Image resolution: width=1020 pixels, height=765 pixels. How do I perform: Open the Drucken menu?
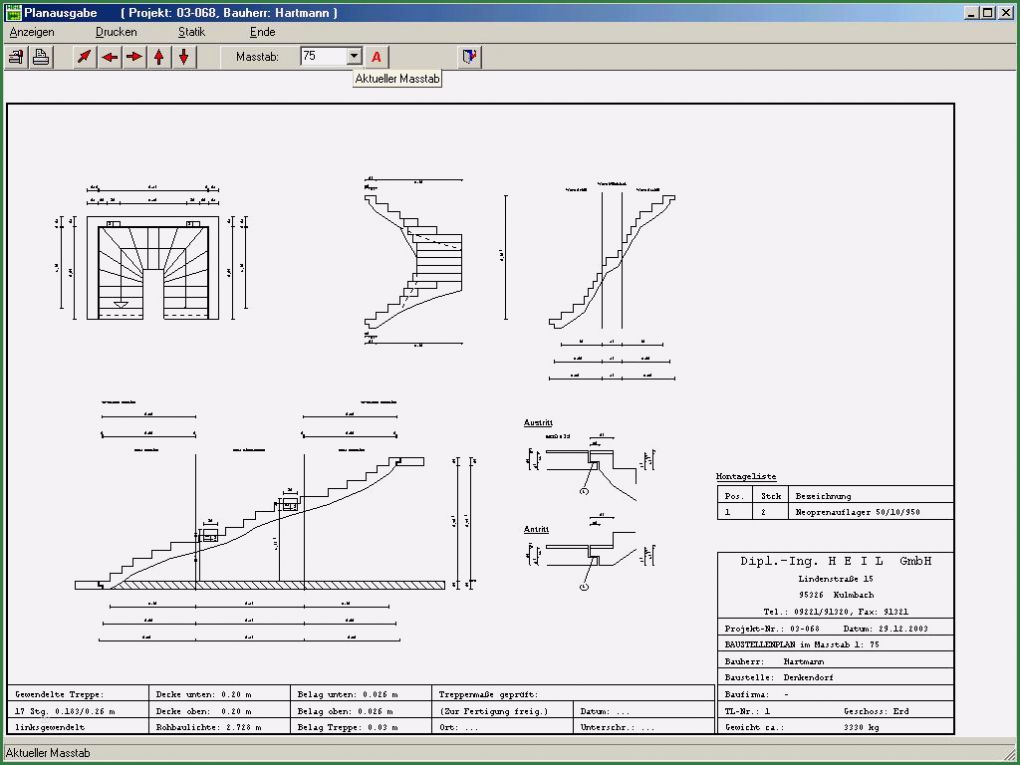coord(115,31)
